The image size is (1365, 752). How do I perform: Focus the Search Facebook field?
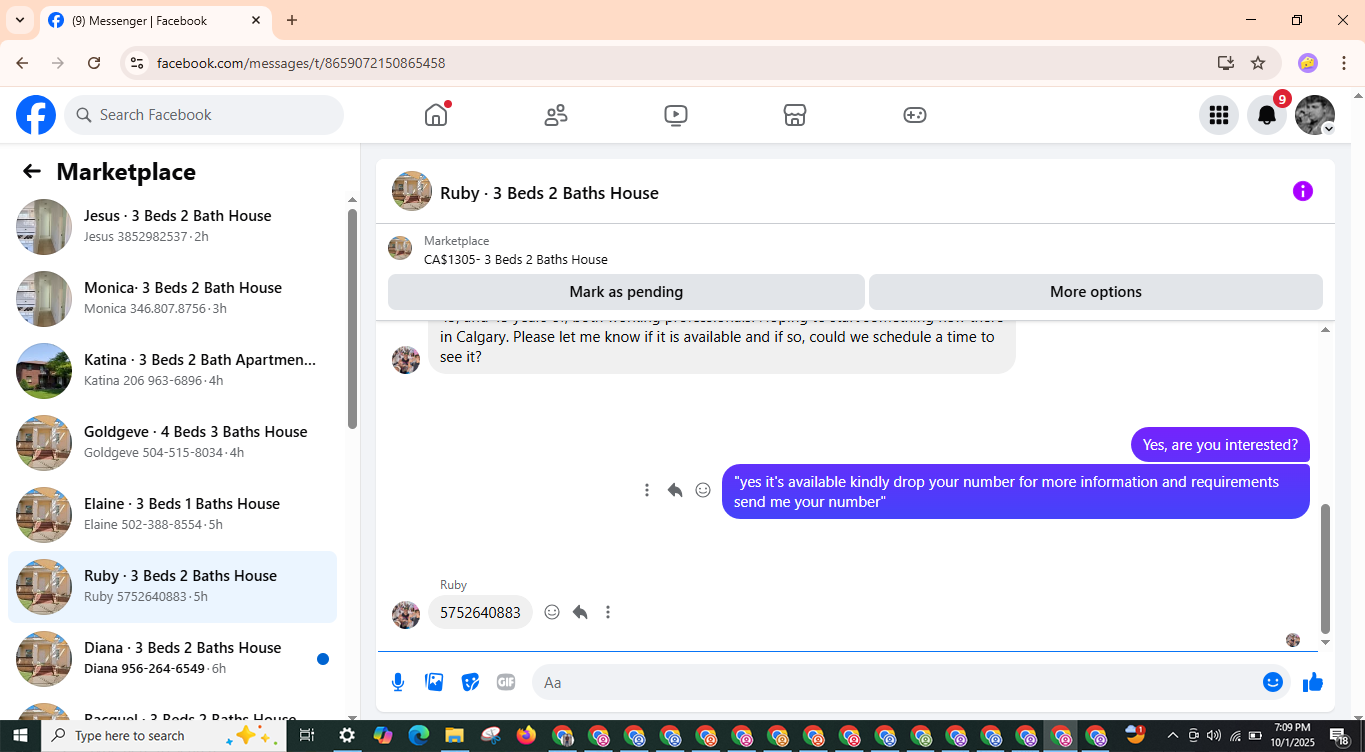pos(204,115)
